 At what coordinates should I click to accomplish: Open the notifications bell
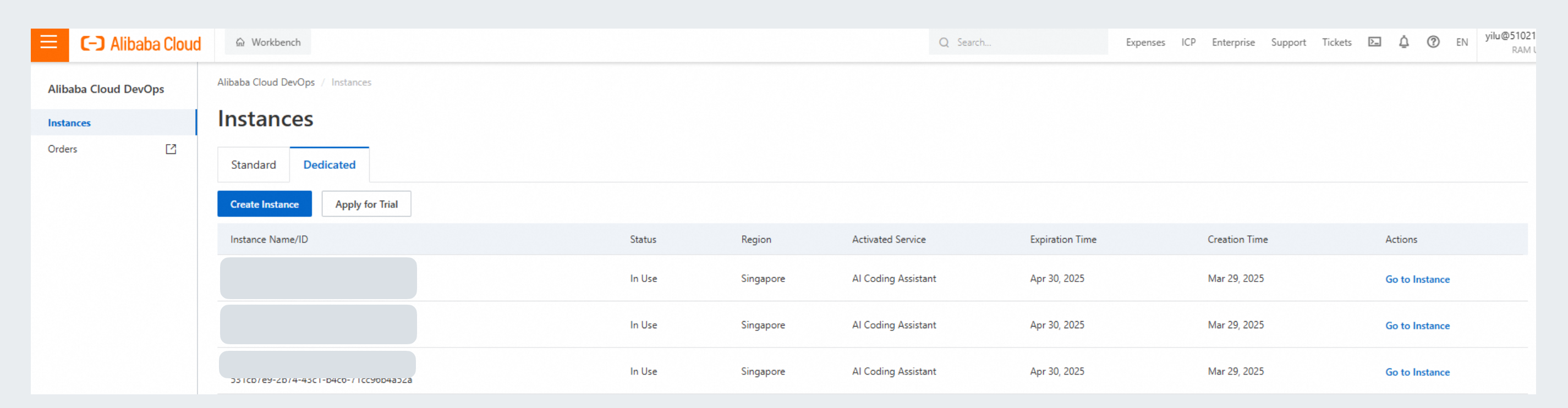tap(1403, 42)
